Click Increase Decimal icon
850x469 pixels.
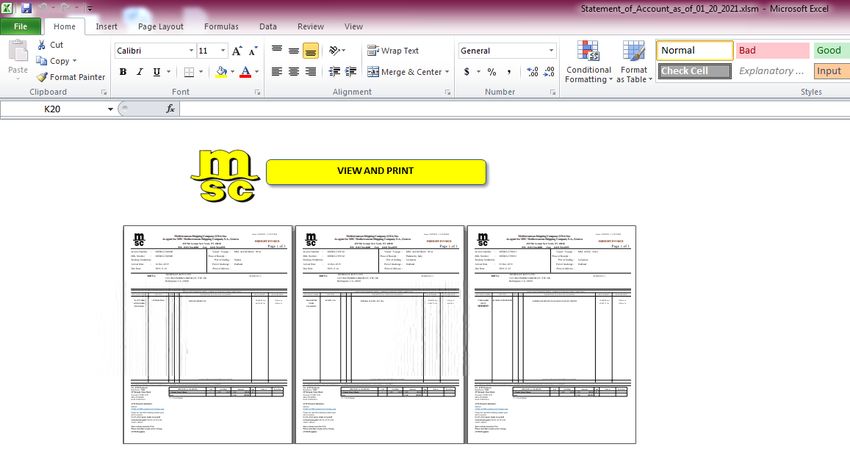coord(532,72)
